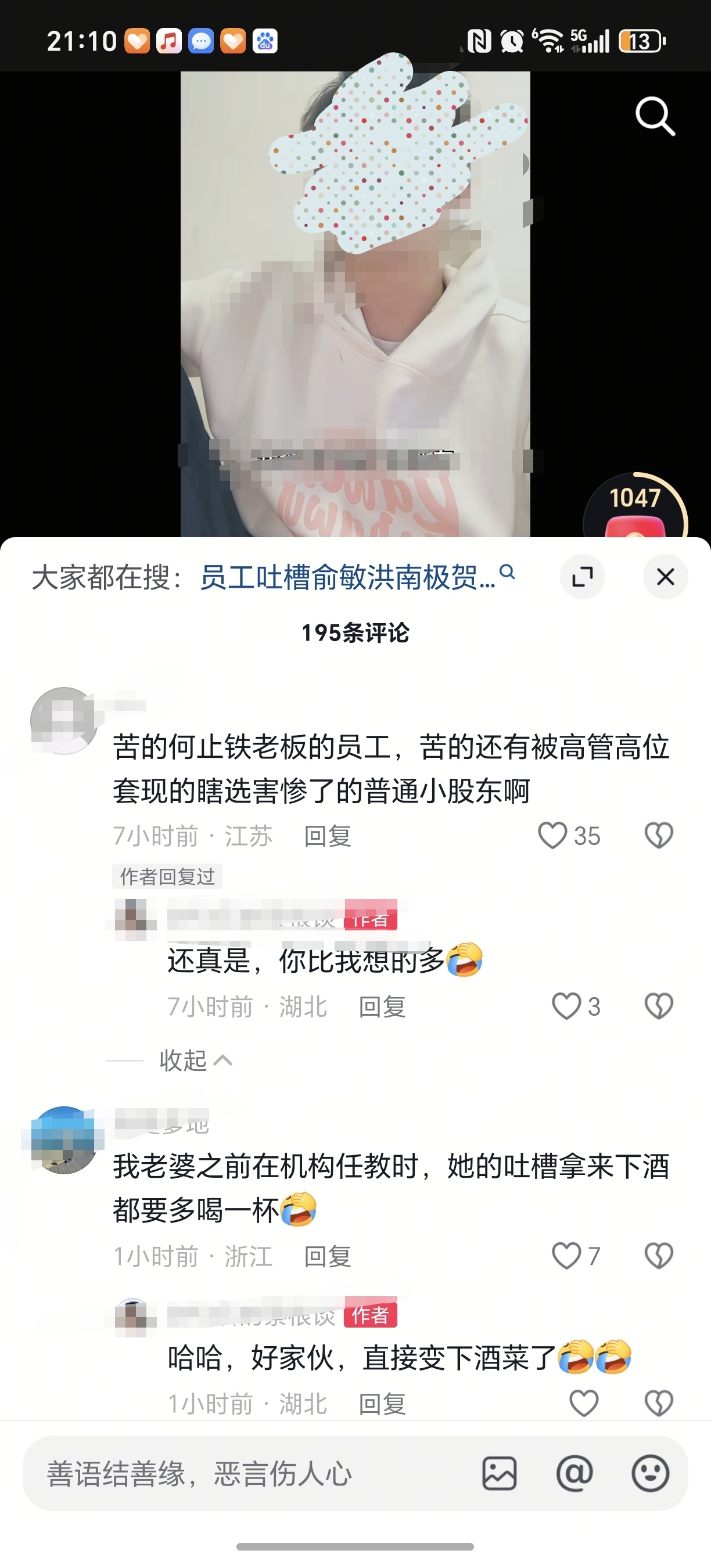This screenshot has height=1568, width=711.
Task: Like the author's 下酒菜 reply
Action: pyautogui.click(x=584, y=1403)
